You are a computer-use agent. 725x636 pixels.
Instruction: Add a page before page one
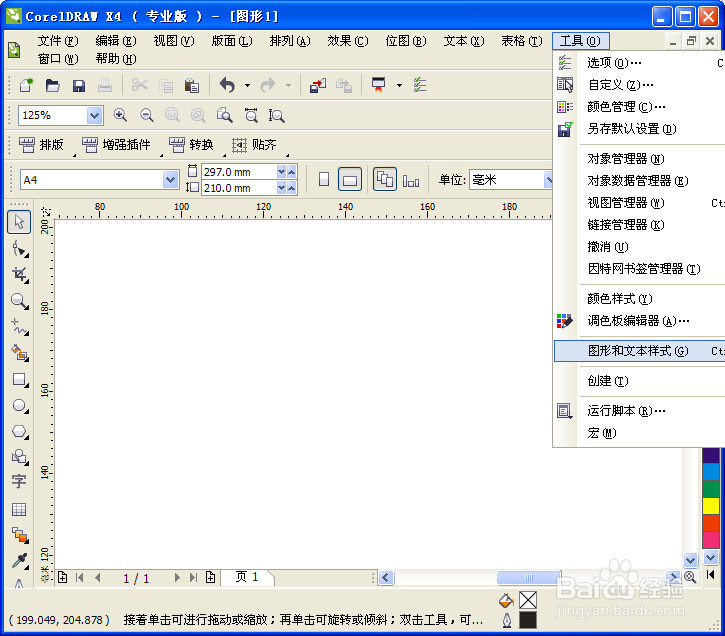(62, 577)
